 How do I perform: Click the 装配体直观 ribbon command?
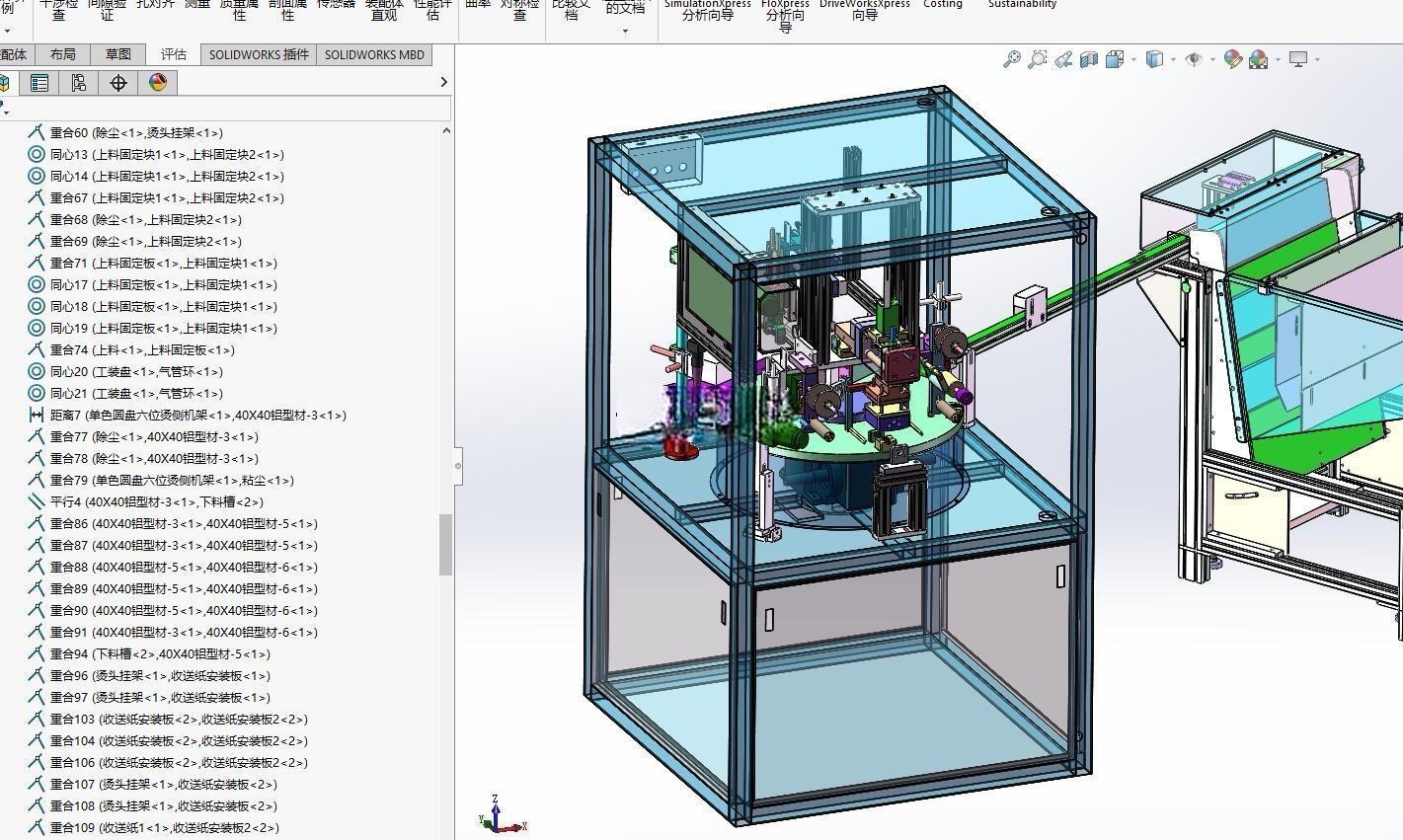point(384,10)
